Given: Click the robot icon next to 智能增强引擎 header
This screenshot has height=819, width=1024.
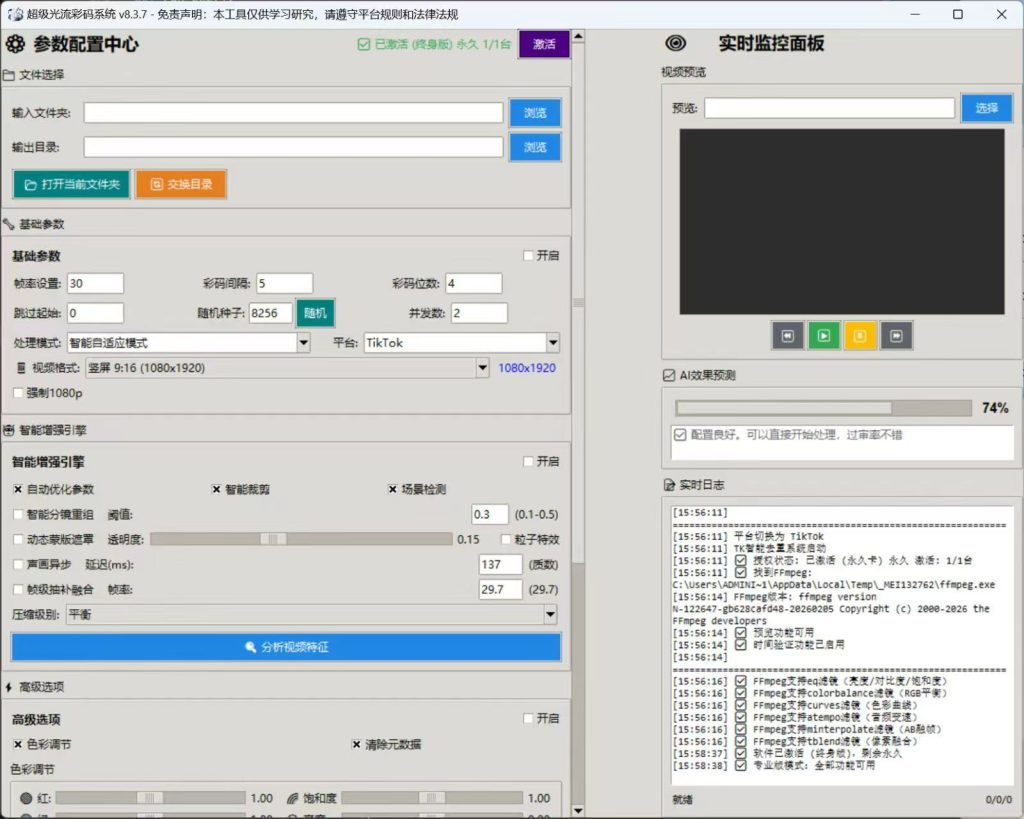Looking at the screenshot, I should pyautogui.click(x=8, y=430).
